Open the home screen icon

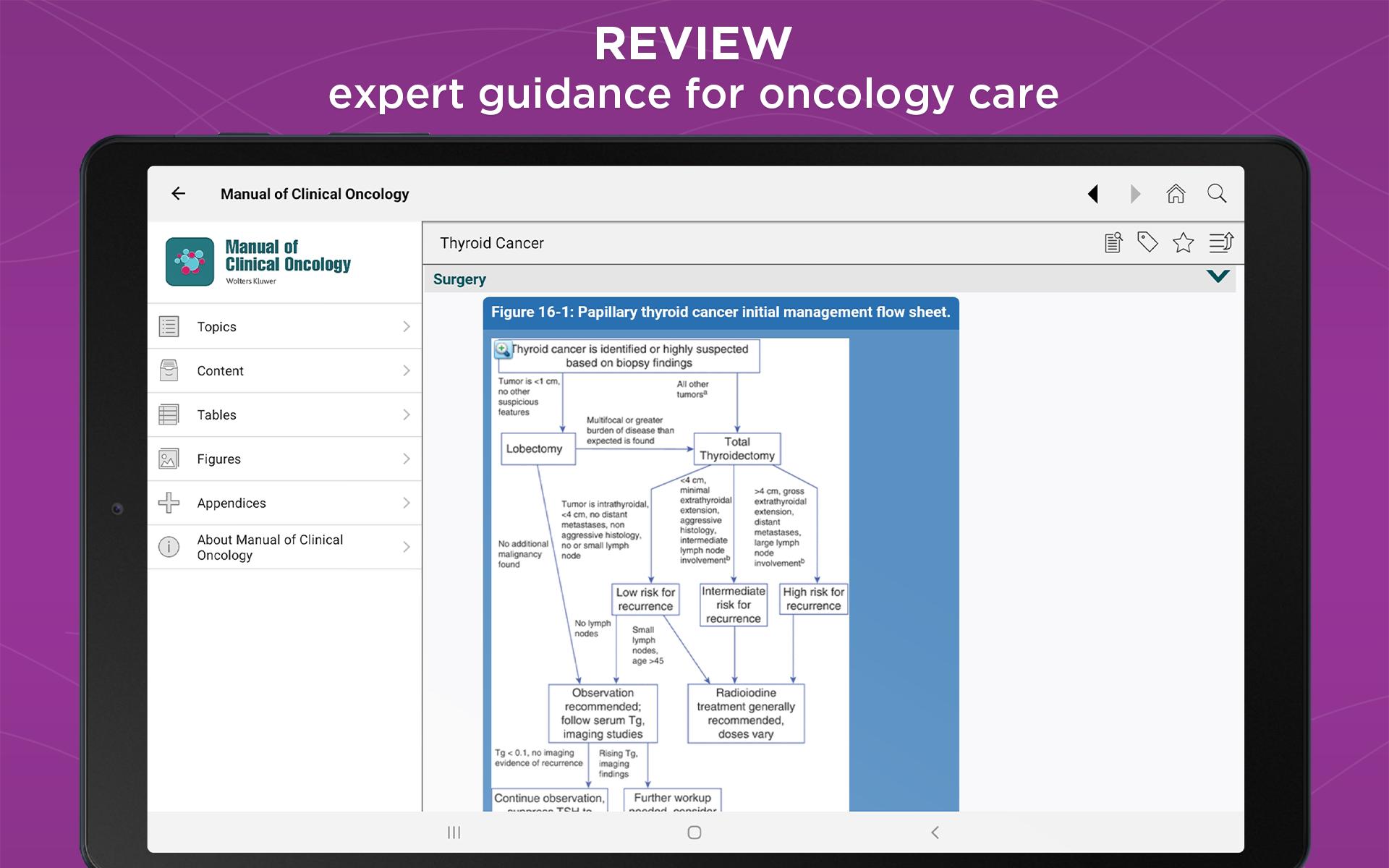(1176, 193)
